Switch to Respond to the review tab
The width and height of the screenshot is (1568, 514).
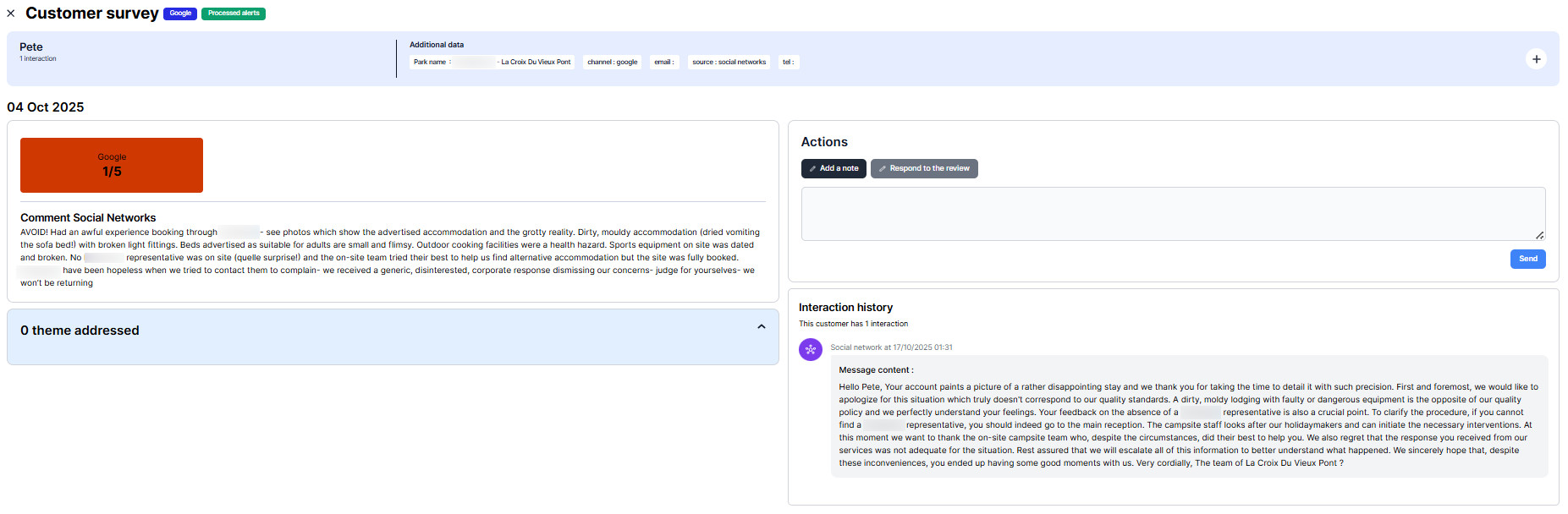[x=924, y=168]
